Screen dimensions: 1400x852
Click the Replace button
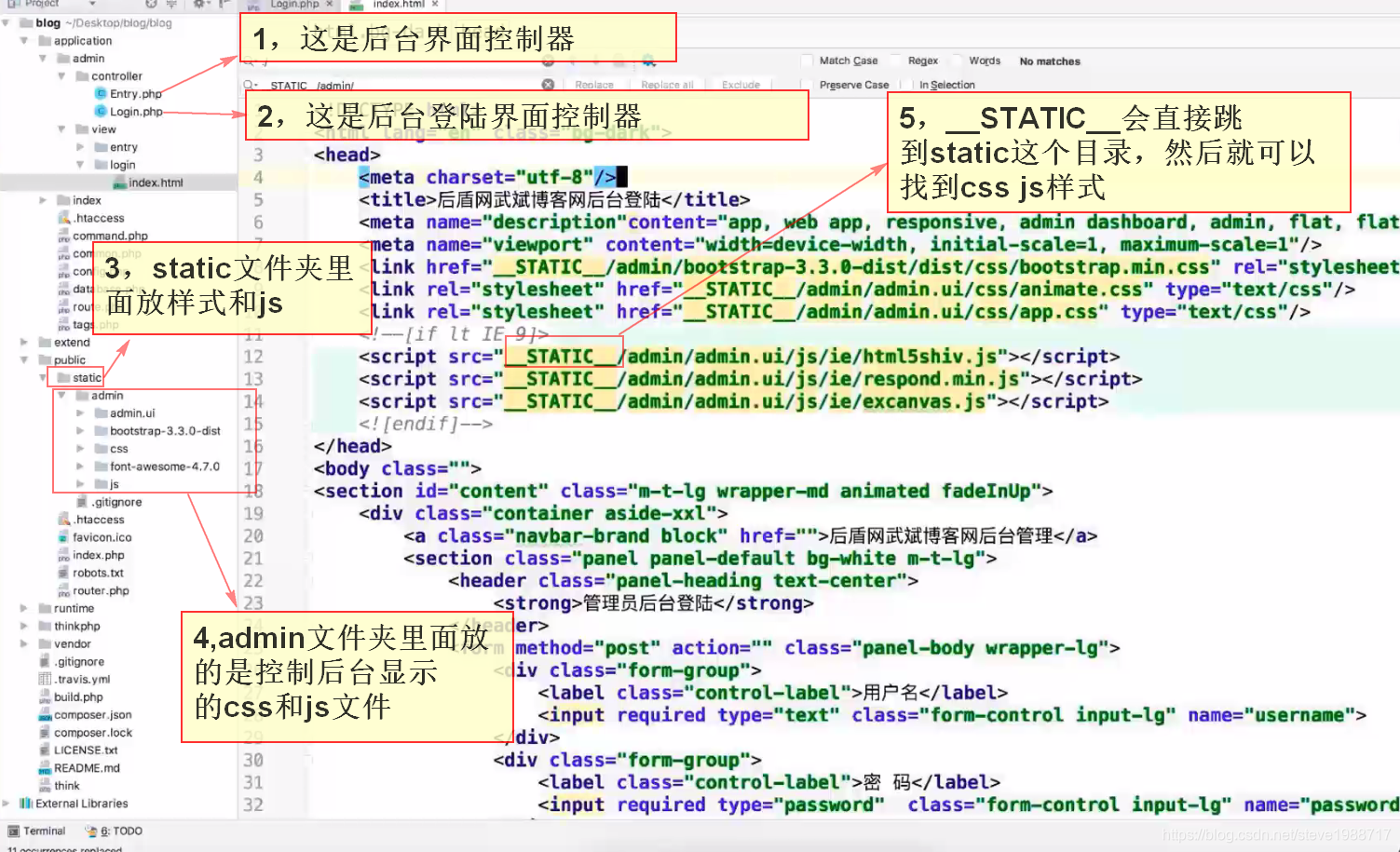pyautogui.click(x=594, y=85)
